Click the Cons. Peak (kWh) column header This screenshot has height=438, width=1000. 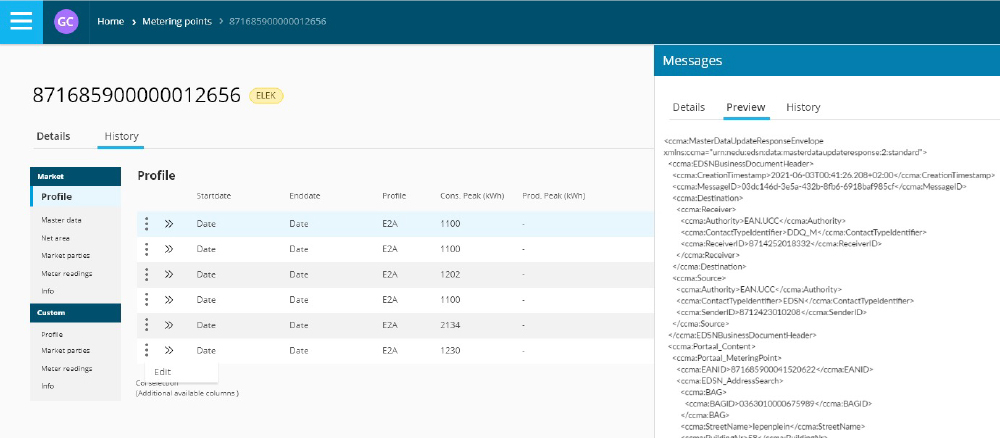pyautogui.click(x=472, y=196)
